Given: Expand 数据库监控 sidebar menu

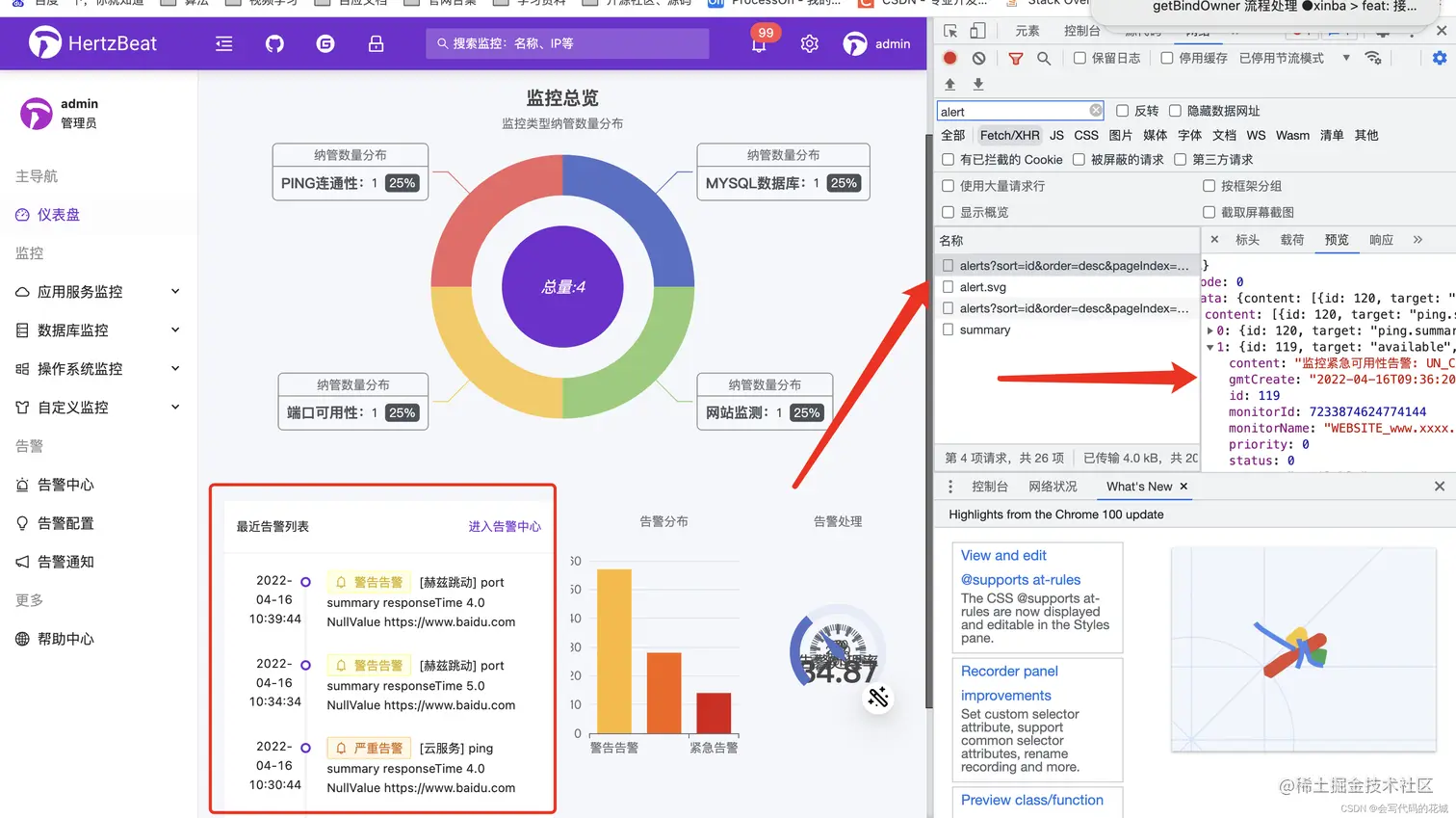Looking at the screenshot, I should click(98, 330).
